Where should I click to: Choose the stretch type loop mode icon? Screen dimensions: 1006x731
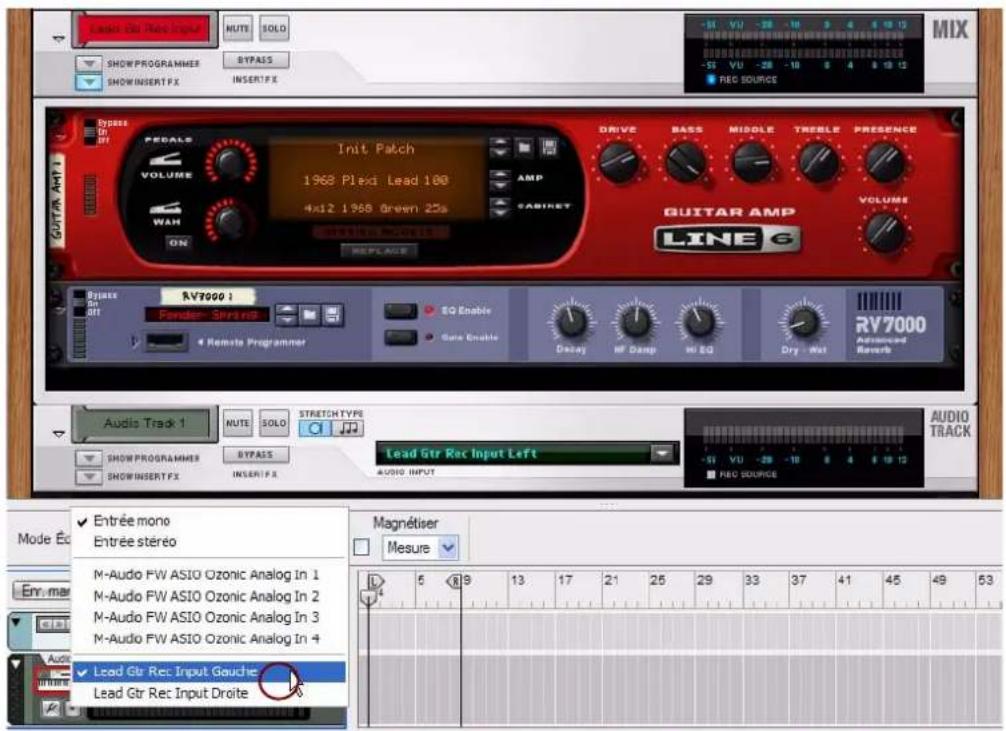(315, 428)
